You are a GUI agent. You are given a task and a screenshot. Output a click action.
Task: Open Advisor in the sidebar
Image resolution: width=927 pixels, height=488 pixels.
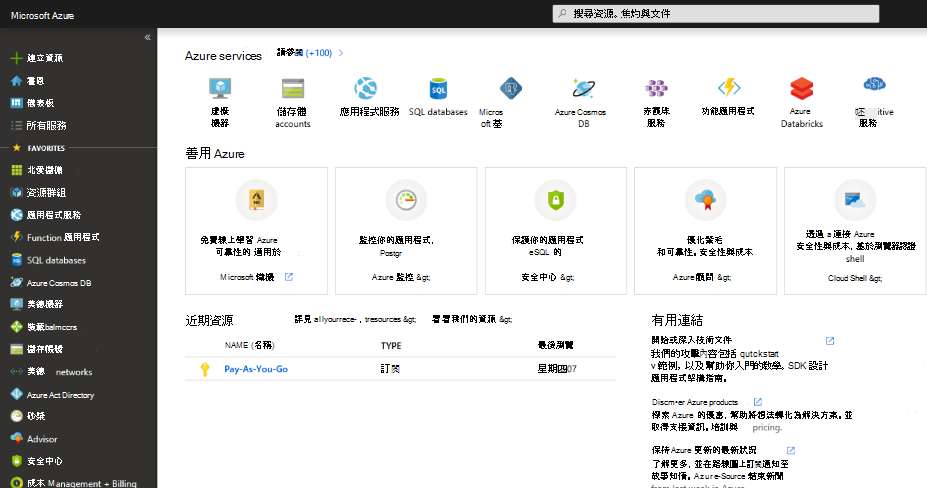pyautogui.click(x=42, y=439)
